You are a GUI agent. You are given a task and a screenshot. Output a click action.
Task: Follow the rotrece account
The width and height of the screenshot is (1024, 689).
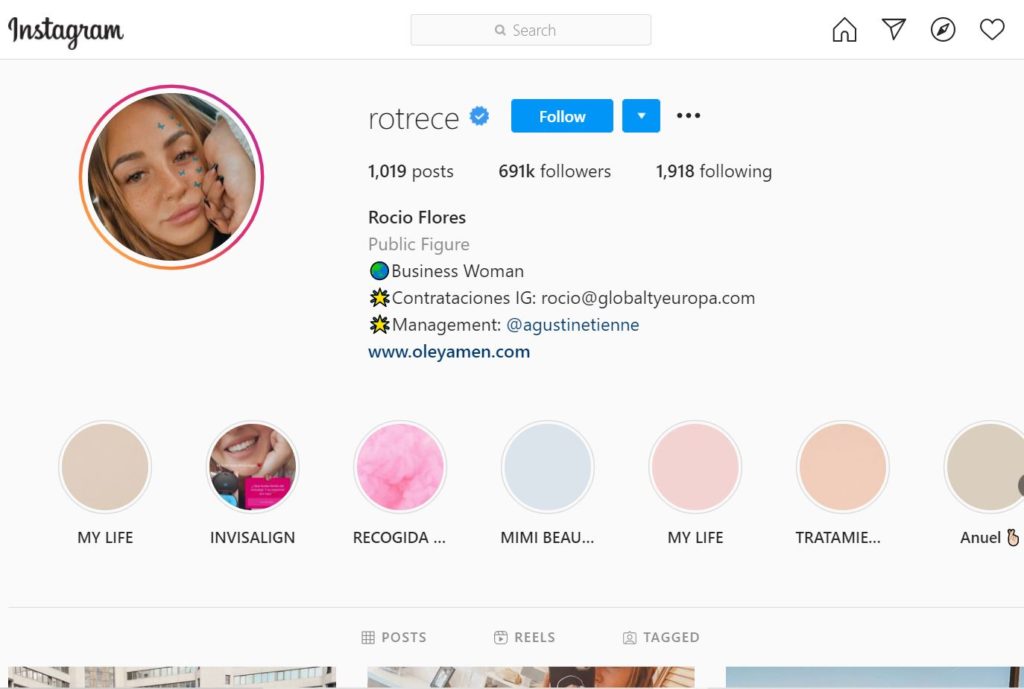[562, 116]
